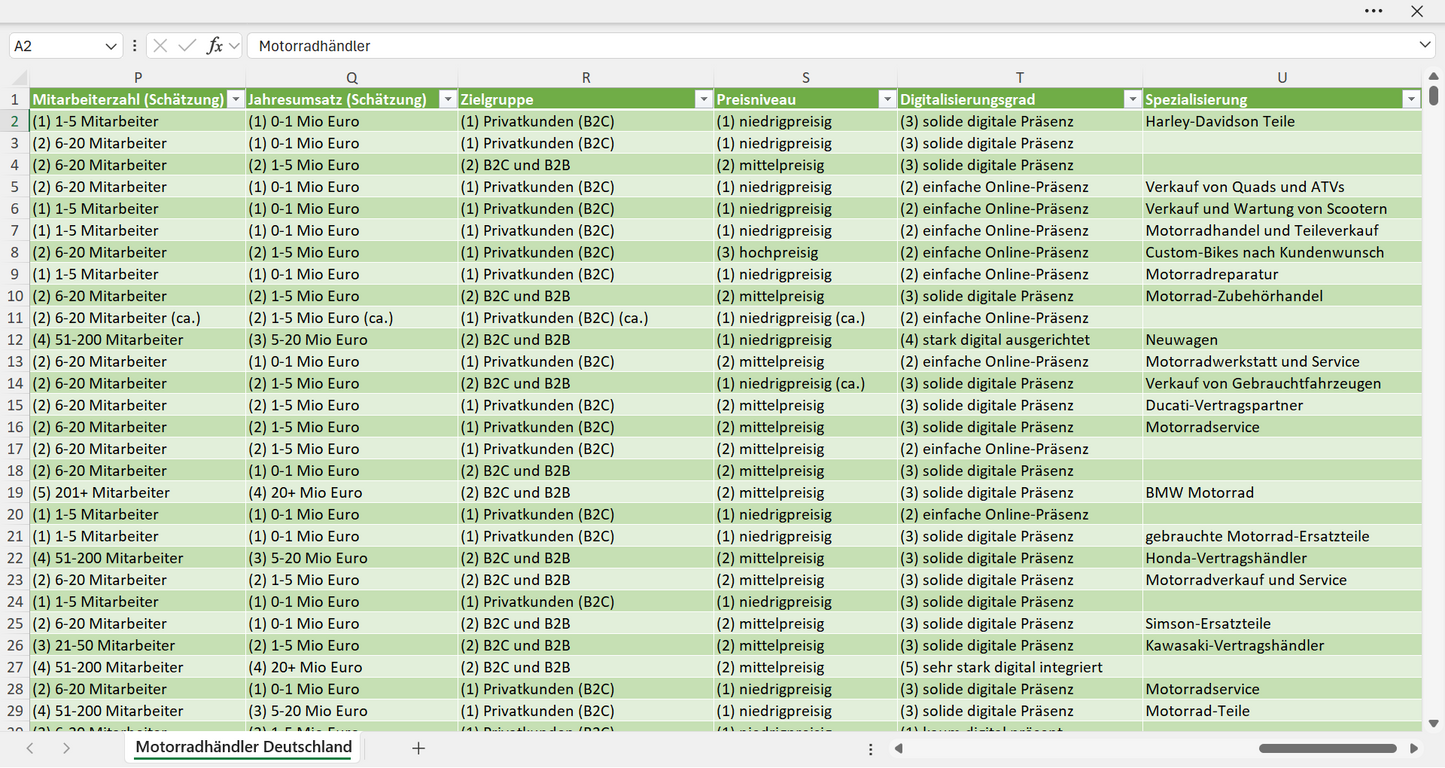Viewport: 1445px width, 768px height.
Task: Open the Name Box dropdown arrow
Action: pos(110,46)
